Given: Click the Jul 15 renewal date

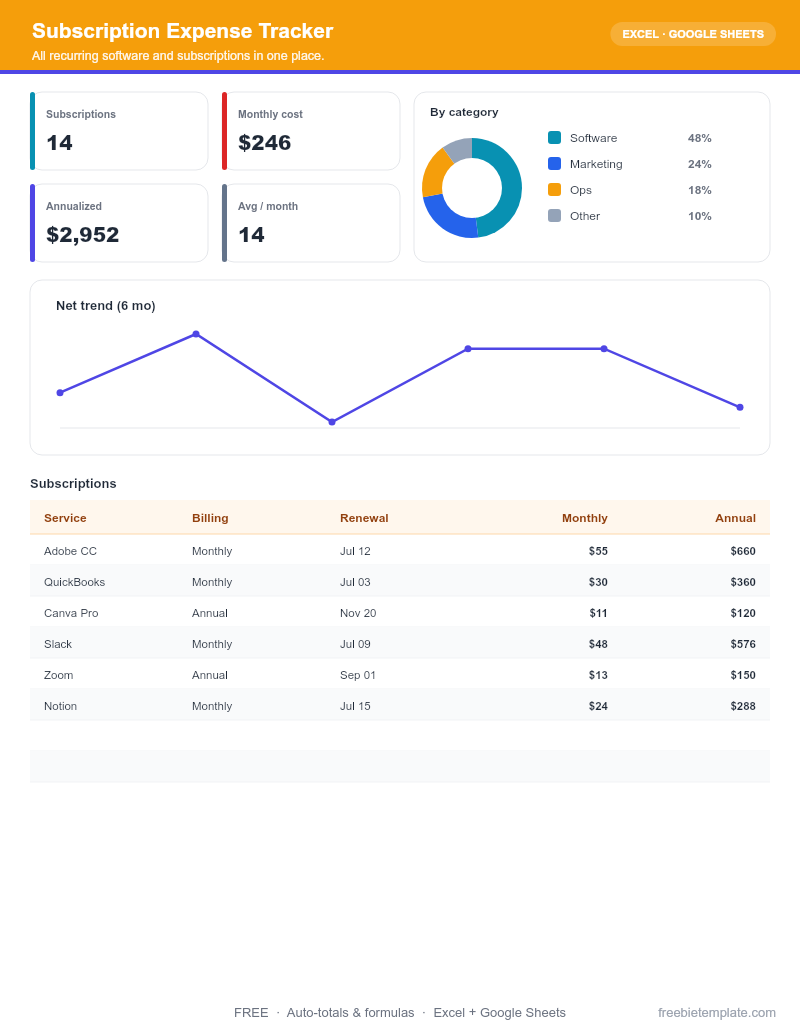Looking at the screenshot, I should (x=355, y=706).
